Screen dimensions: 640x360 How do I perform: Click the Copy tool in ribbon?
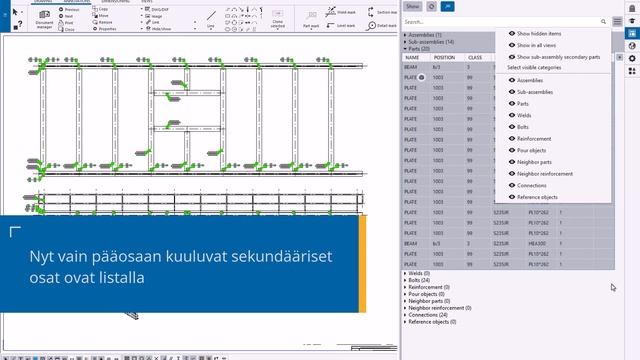100,9
